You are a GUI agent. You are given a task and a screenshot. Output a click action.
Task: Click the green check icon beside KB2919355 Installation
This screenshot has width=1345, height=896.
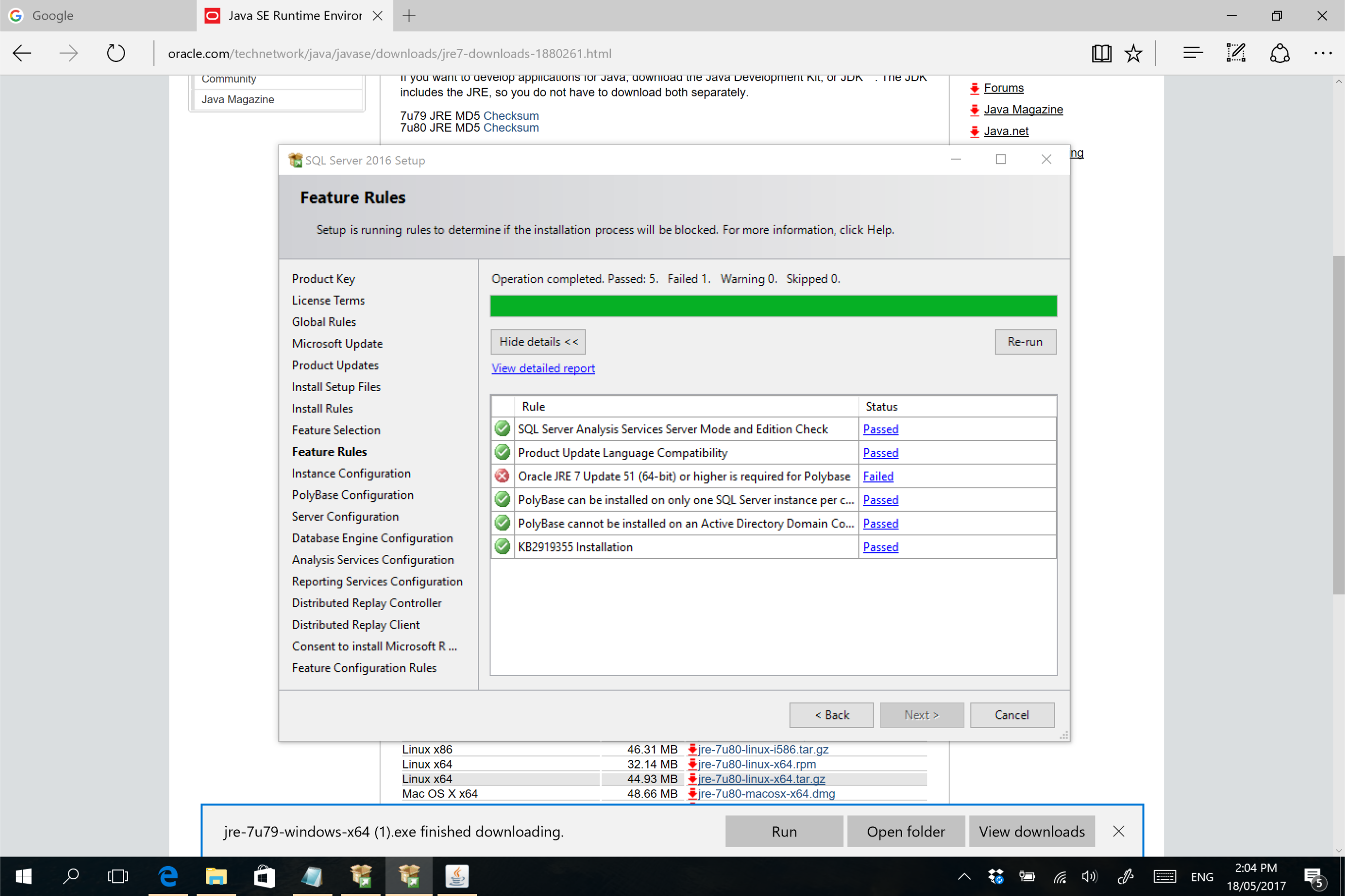coord(502,546)
